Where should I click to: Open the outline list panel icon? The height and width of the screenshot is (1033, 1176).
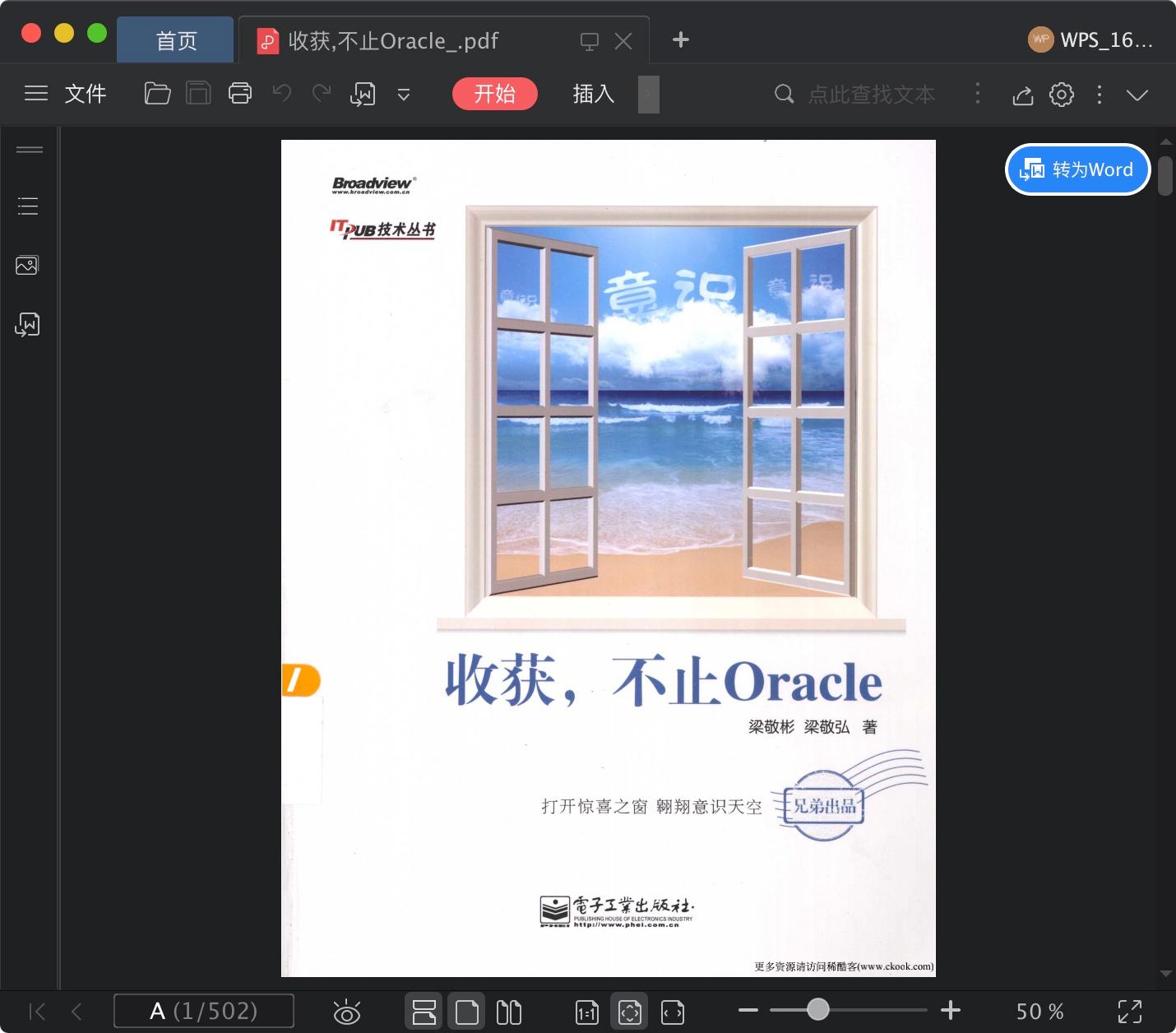(x=28, y=206)
